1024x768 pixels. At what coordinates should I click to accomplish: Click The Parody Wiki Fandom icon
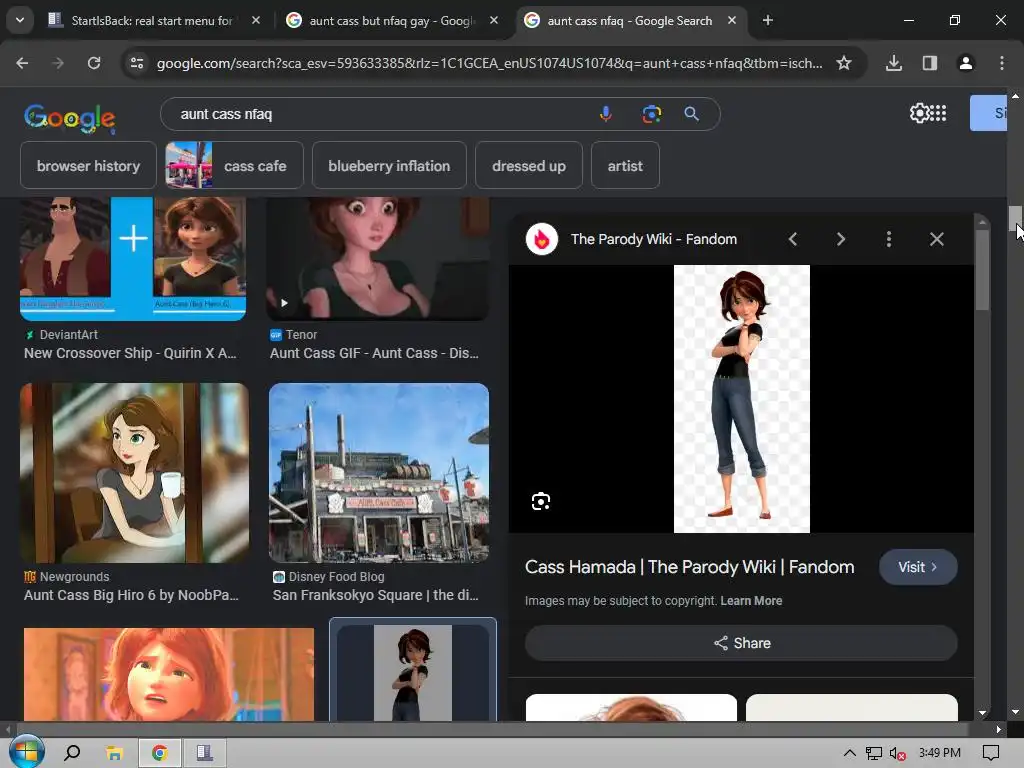pyautogui.click(x=542, y=239)
